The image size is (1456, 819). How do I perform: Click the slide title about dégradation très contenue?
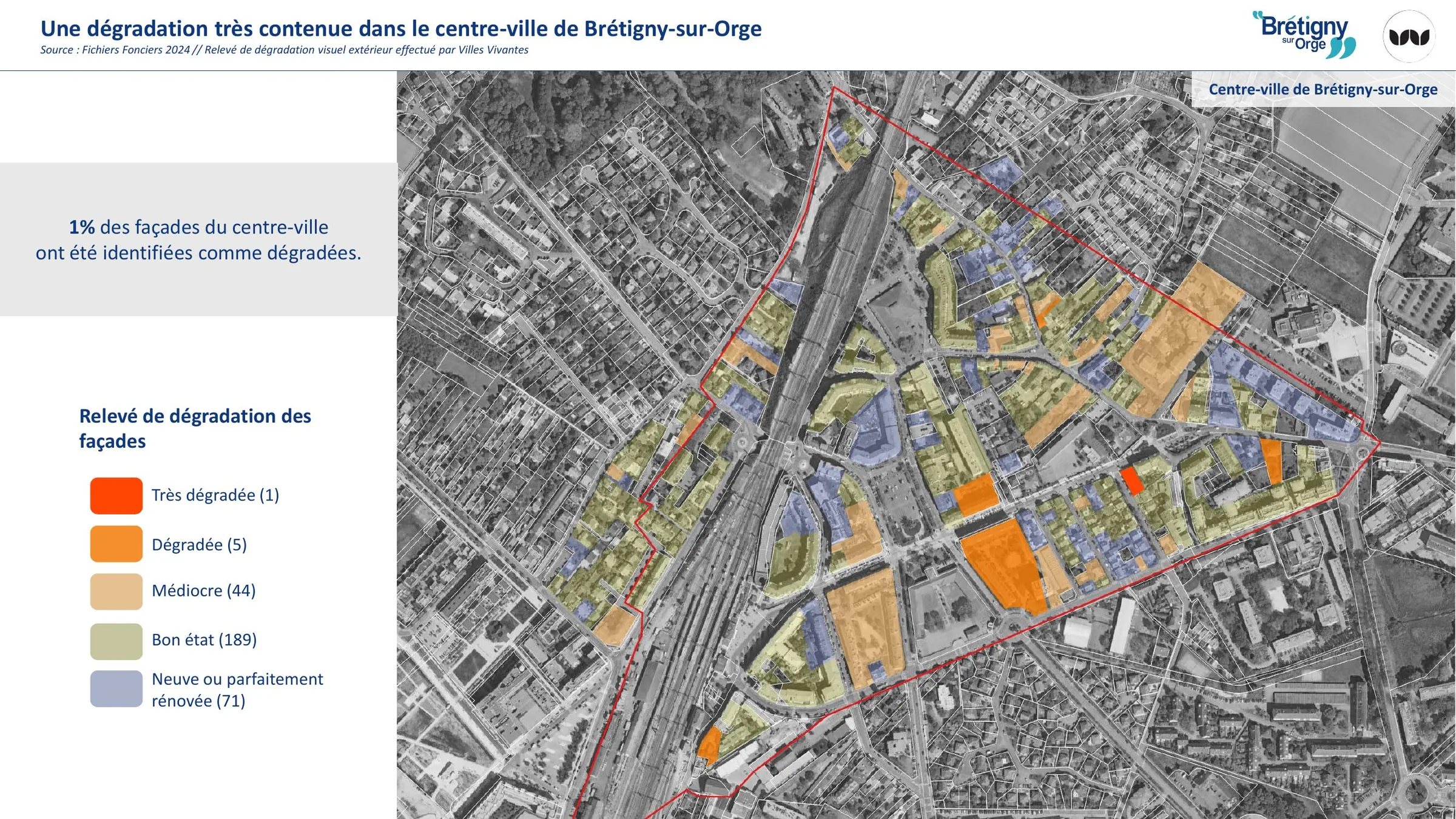pyautogui.click(x=401, y=29)
